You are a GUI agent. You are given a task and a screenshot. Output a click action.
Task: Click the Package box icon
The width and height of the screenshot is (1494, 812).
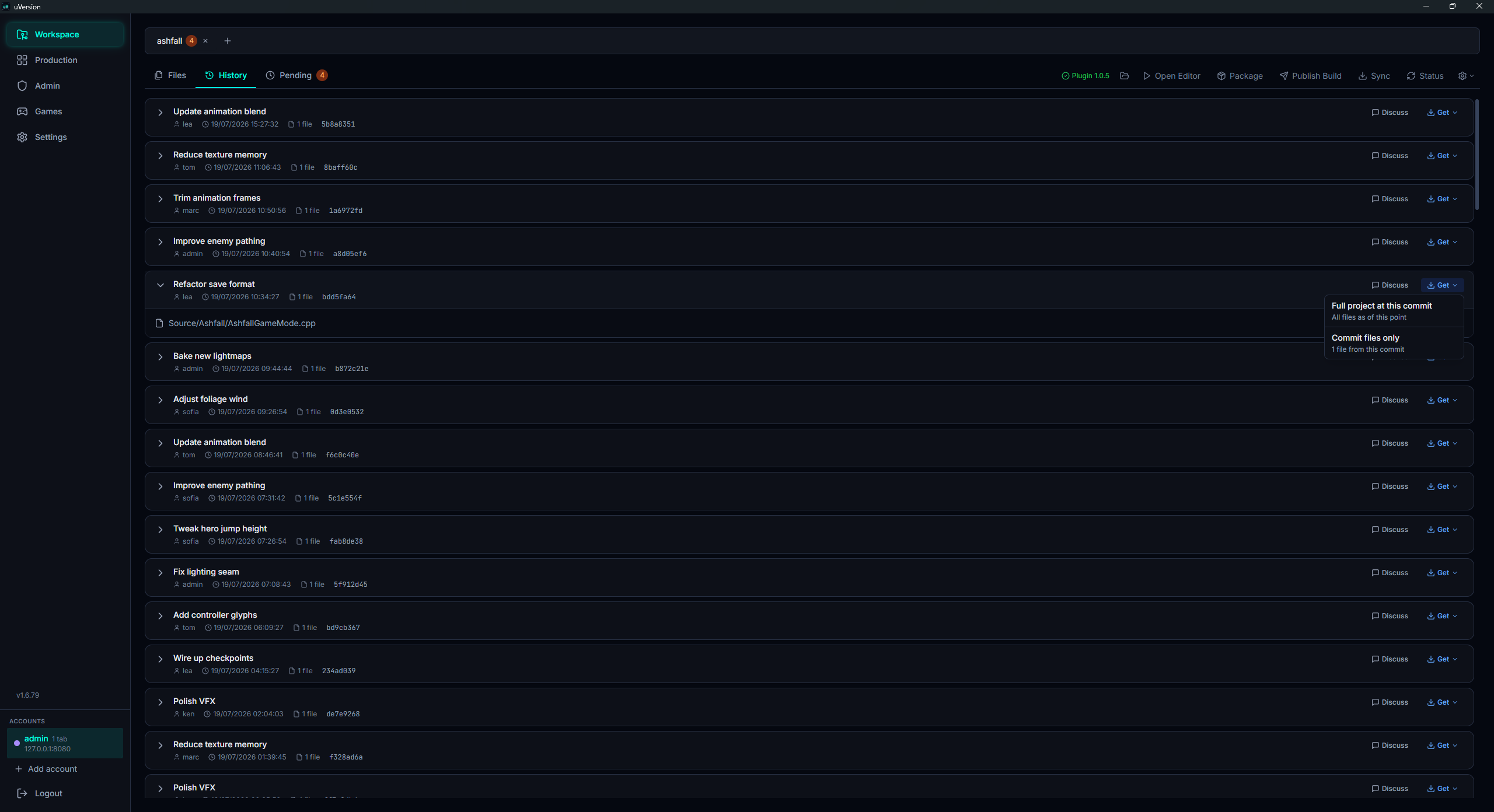[1221, 76]
